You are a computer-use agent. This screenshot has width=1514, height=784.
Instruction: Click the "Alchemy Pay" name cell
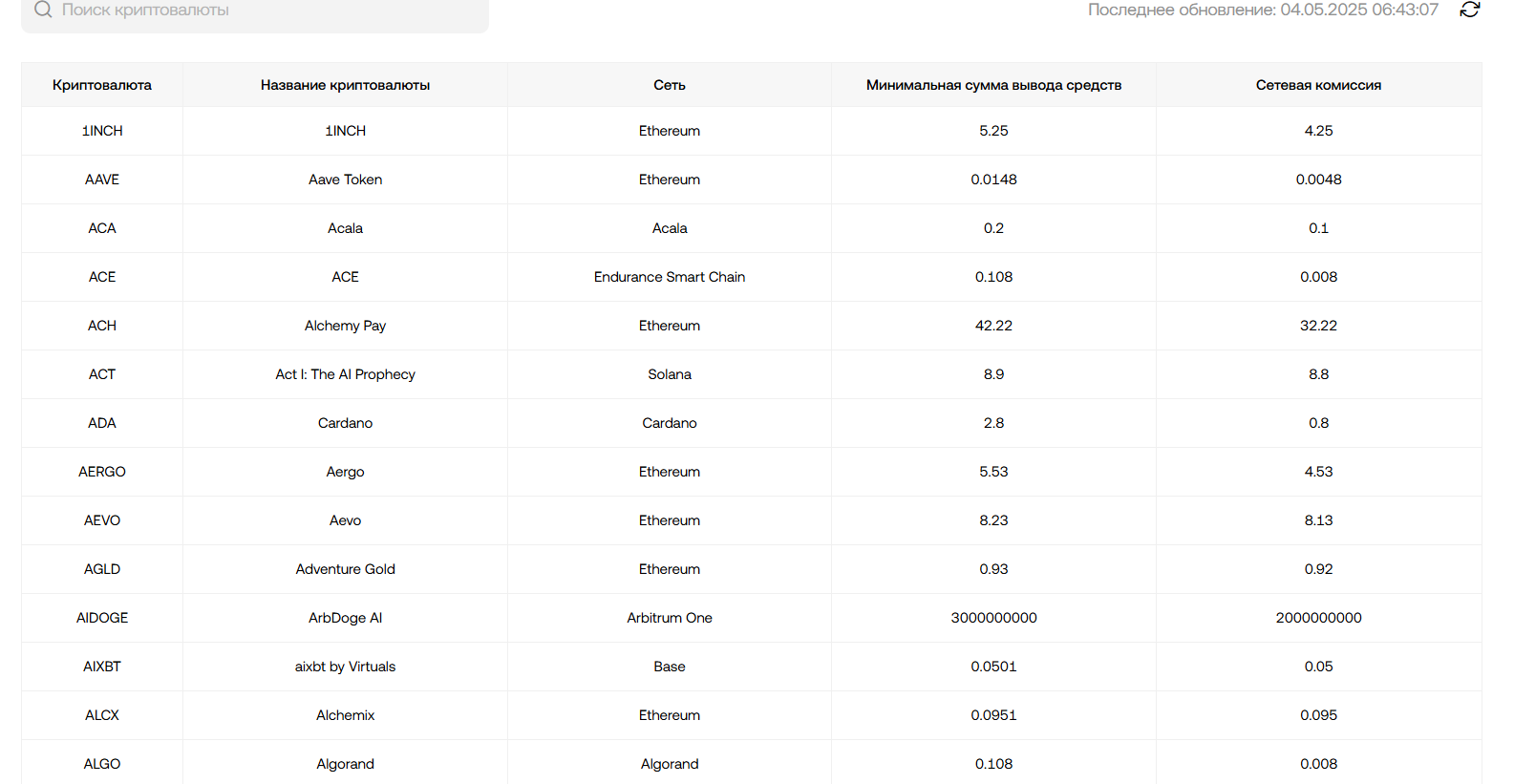click(345, 326)
